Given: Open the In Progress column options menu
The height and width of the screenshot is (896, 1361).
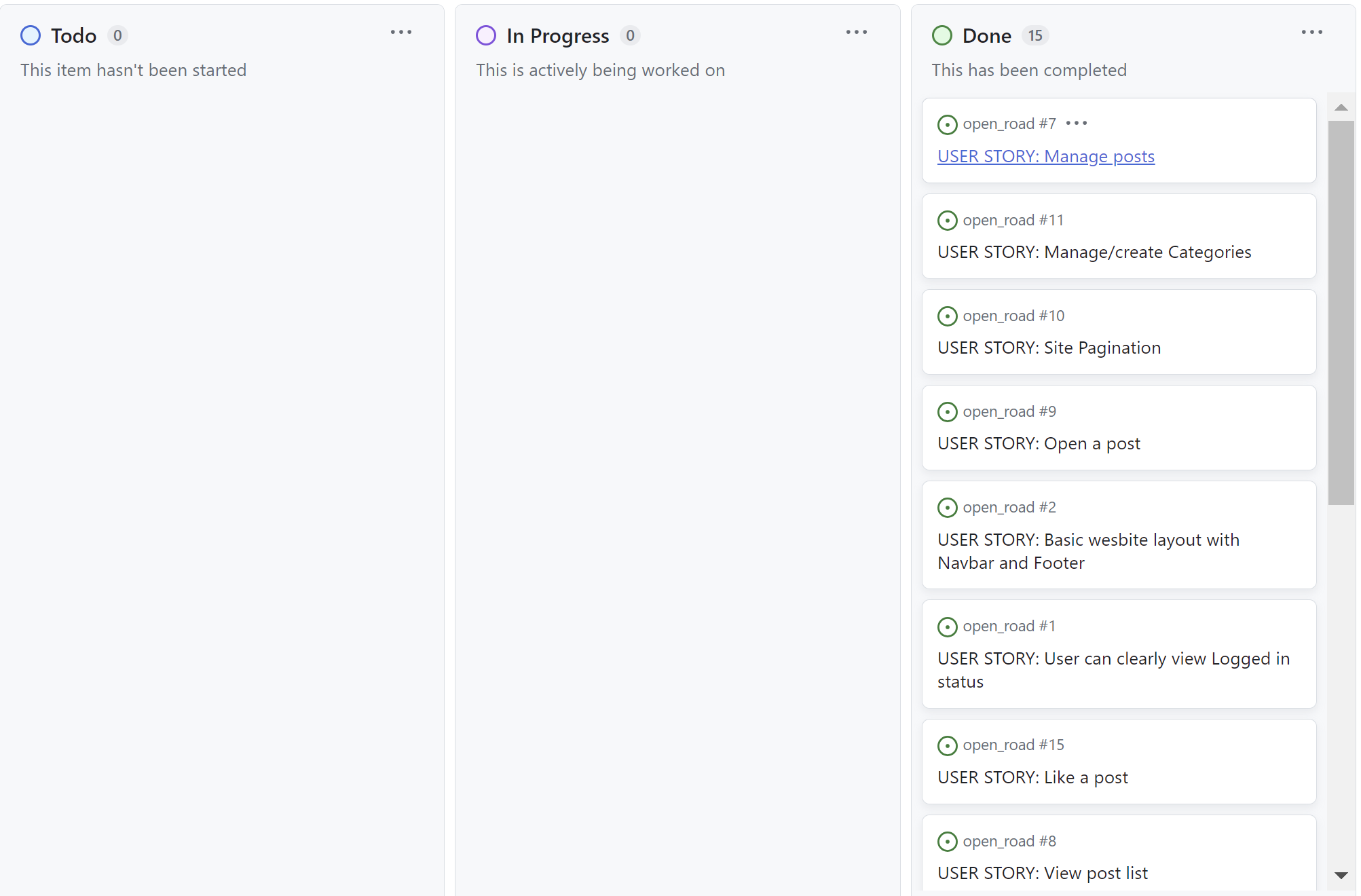Looking at the screenshot, I should coord(857,32).
